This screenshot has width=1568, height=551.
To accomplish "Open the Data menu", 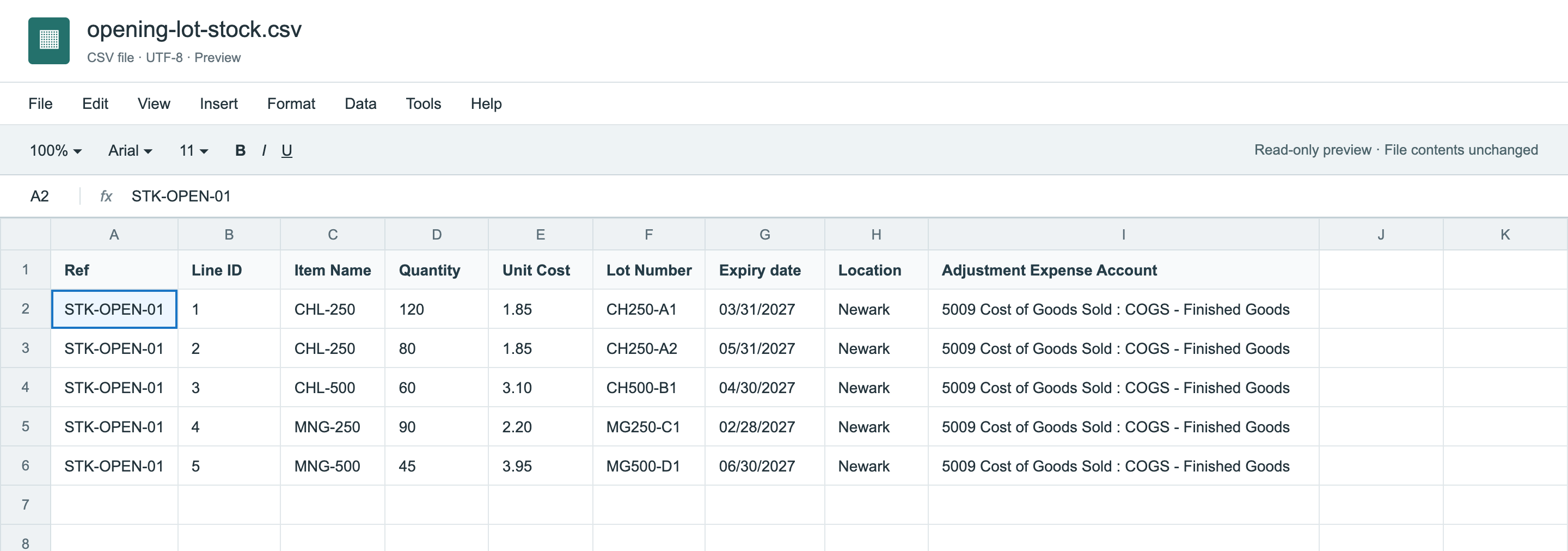I will click(360, 103).
